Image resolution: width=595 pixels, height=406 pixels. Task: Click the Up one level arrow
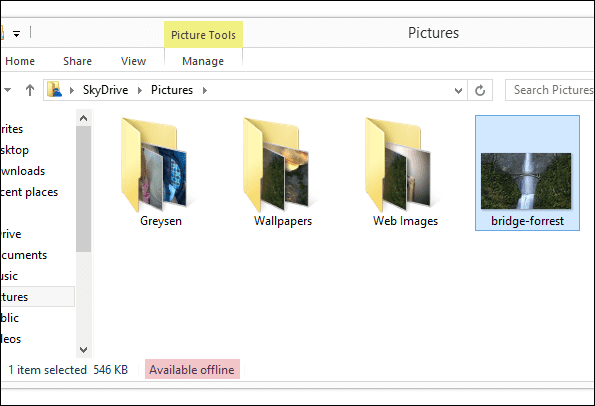pyautogui.click(x=30, y=90)
